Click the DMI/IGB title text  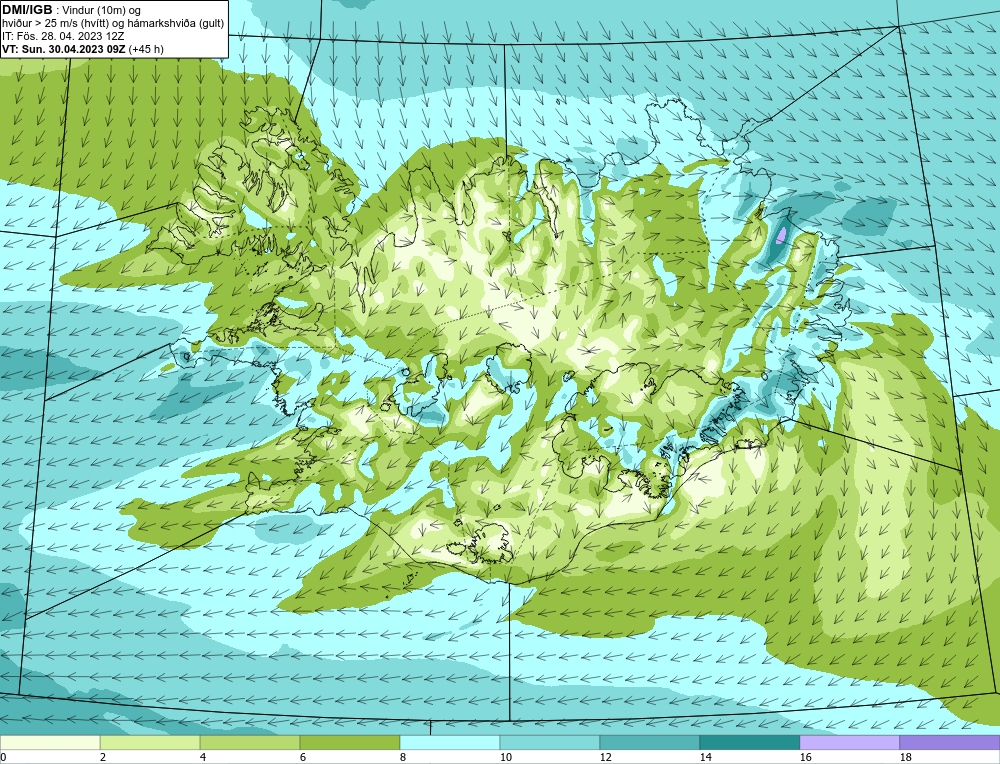[x=27, y=10]
